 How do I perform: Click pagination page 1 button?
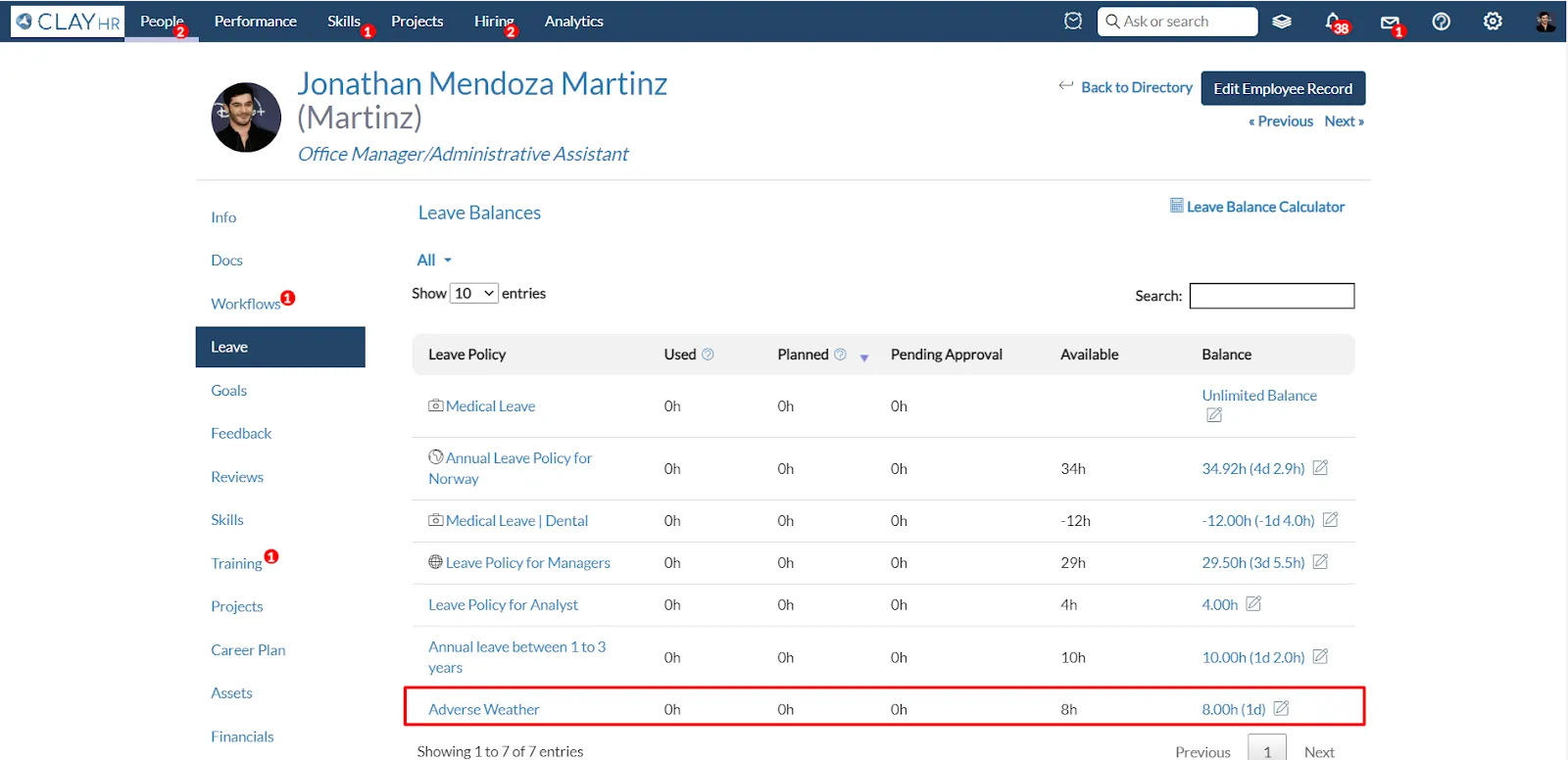1267,749
